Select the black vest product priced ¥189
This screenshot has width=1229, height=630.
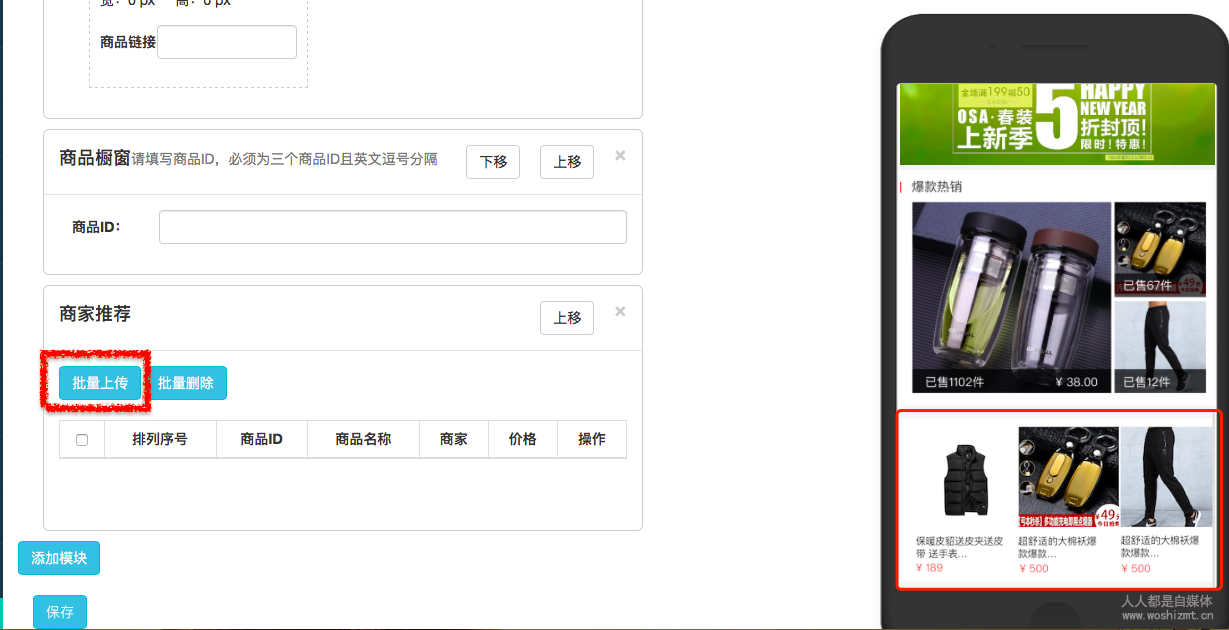[964, 478]
